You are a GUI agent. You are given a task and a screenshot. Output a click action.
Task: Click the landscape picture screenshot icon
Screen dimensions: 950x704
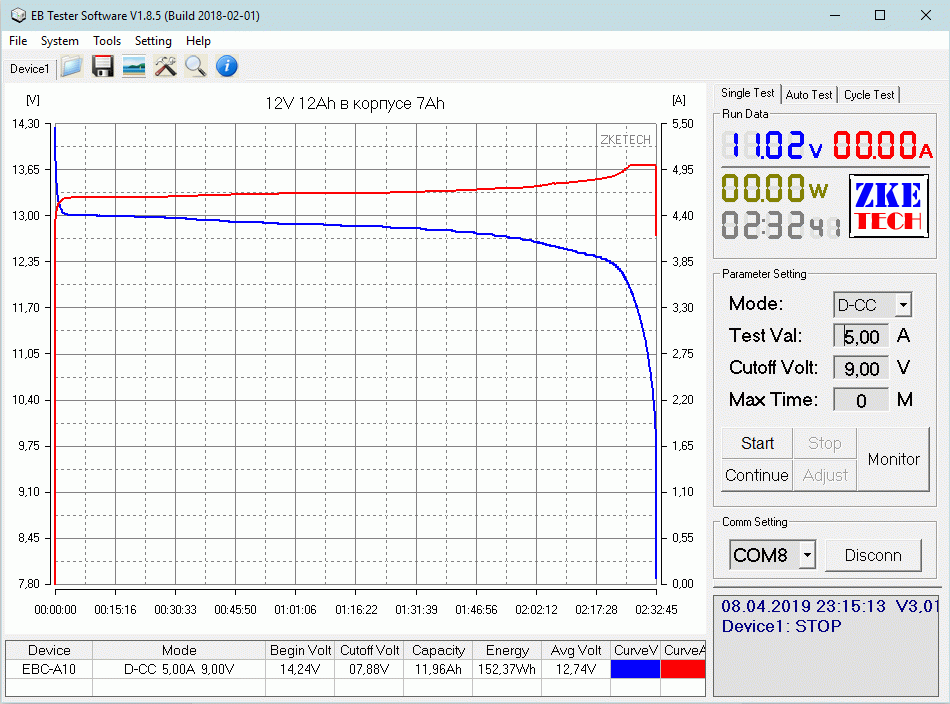pyautogui.click(x=133, y=67)
